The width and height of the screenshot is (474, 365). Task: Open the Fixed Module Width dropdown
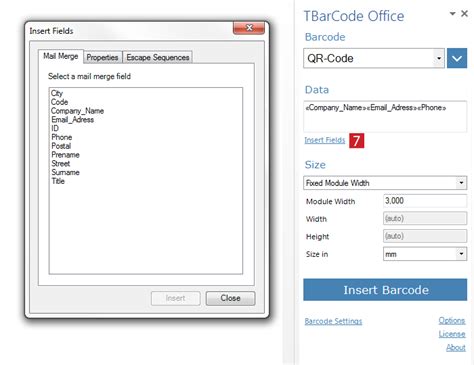(x=461, y=183)
